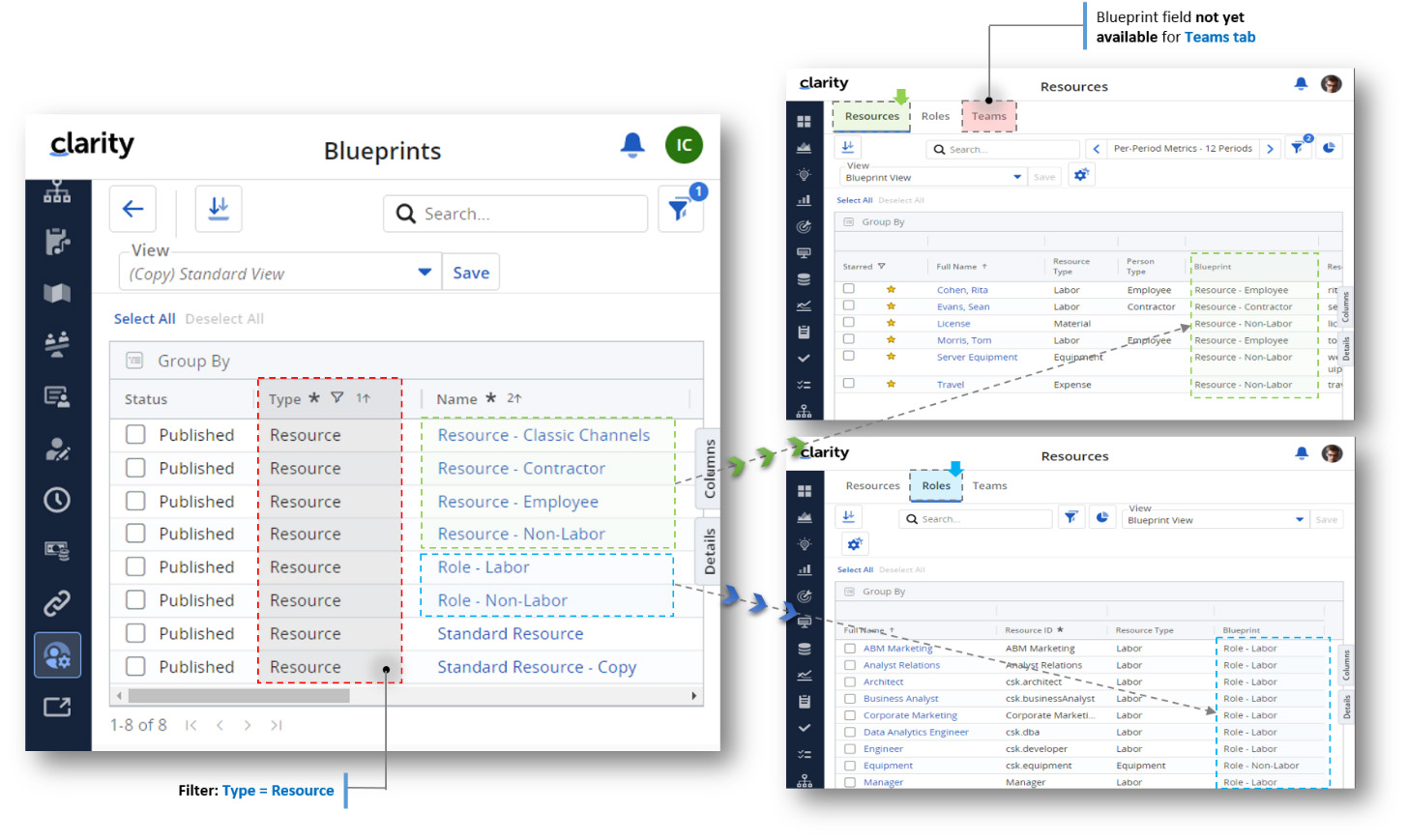Click the settings gear icon in Resources tab window
The width and height of the screenshot is (1407, 840).
coord(1081,175)
